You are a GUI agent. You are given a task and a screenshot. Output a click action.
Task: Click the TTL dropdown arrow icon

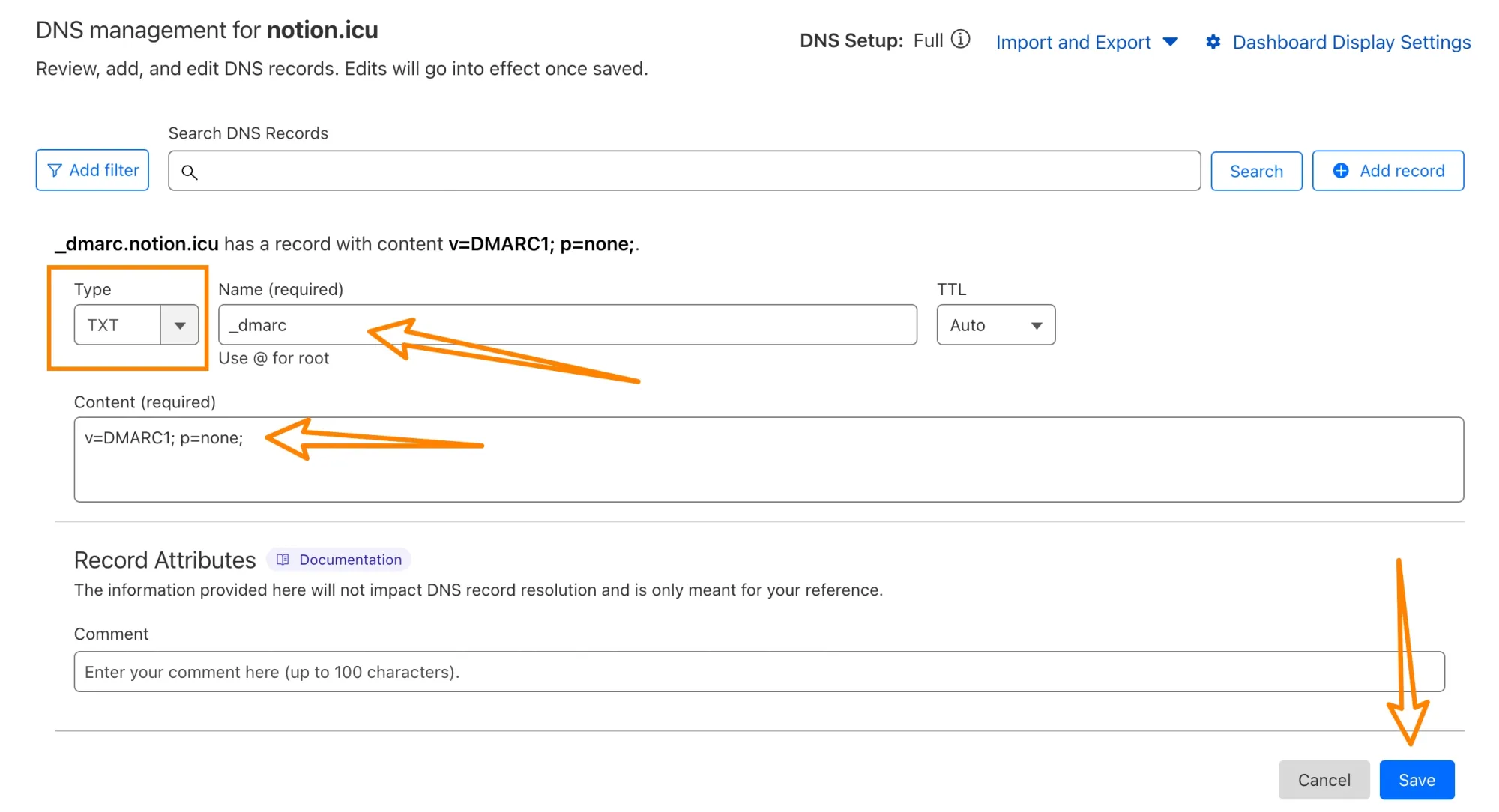[x=1037, y=324]
